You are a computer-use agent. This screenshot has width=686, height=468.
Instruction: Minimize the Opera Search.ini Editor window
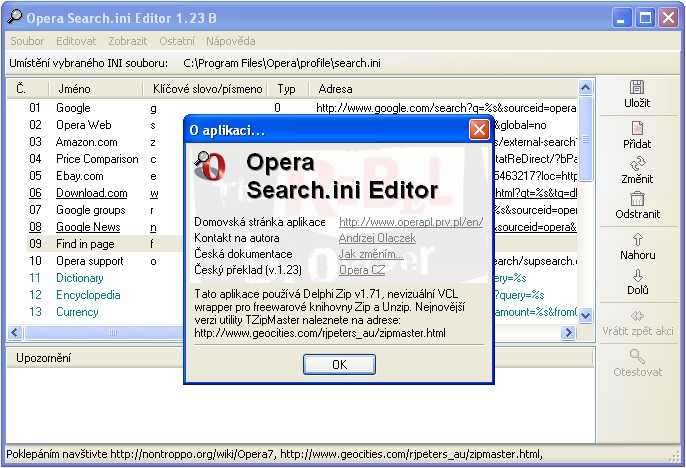coord(621,18)
